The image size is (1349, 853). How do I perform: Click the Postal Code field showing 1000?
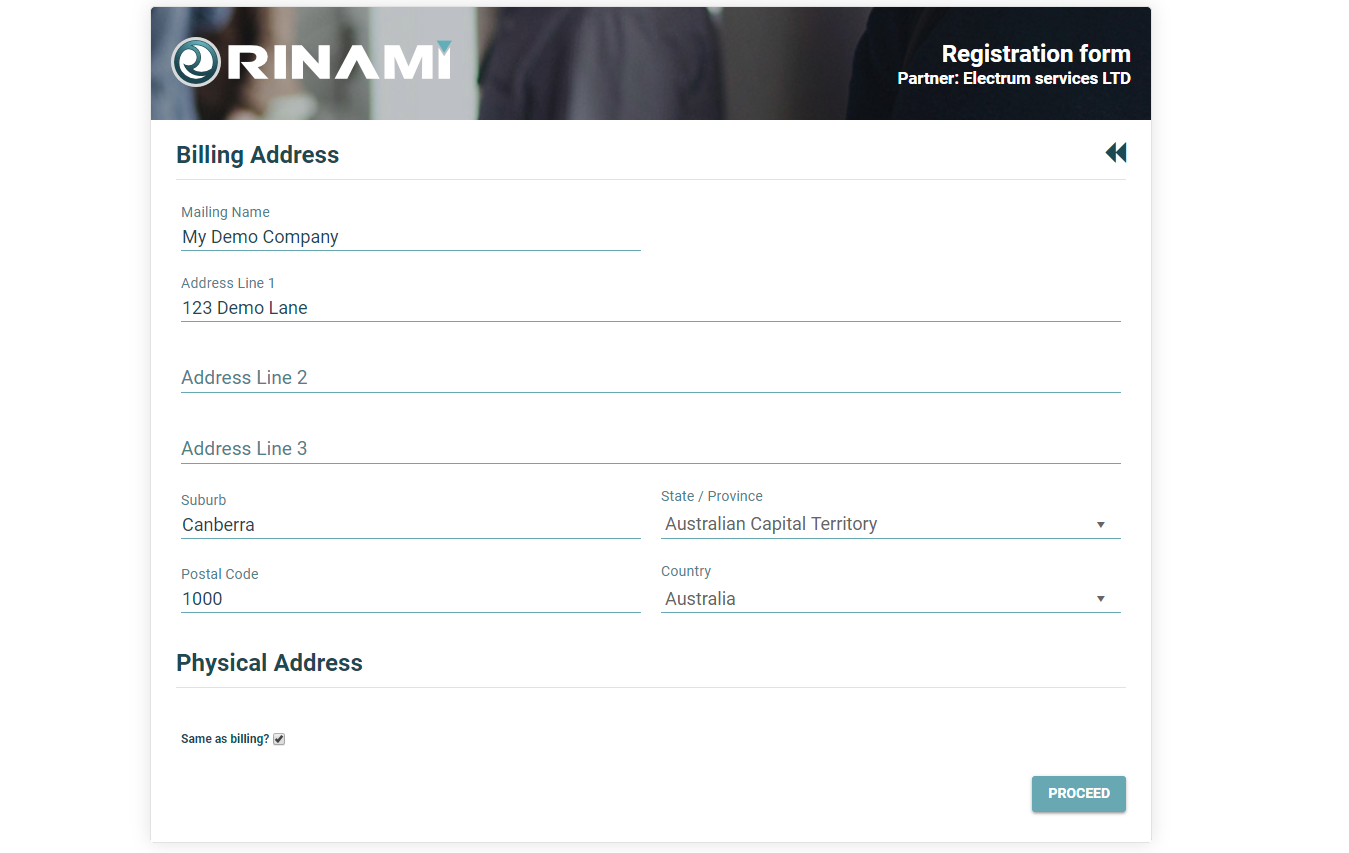tap(410, 599)
